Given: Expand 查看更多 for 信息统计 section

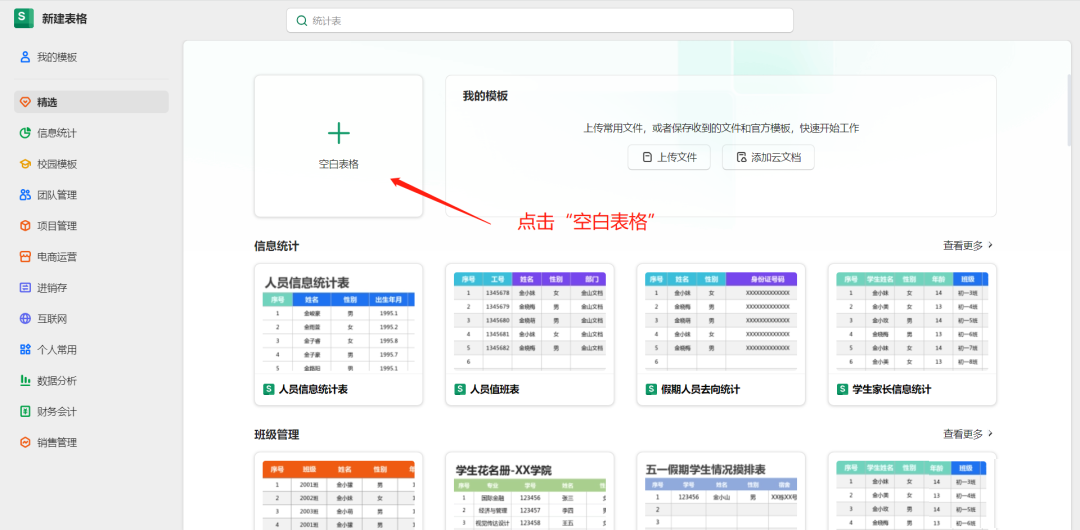Looking at the screenshot, I should click(968, 245).
